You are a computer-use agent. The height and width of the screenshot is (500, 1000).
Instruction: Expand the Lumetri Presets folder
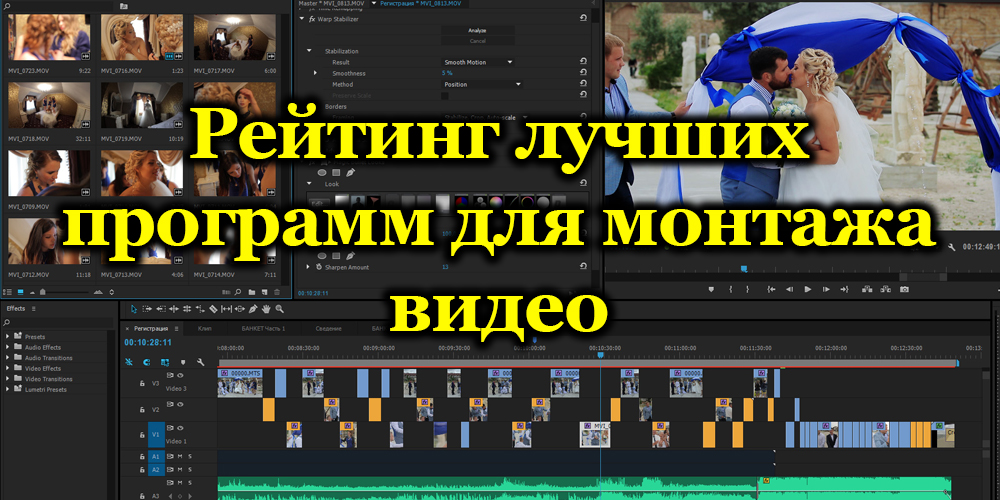[8, 389]
